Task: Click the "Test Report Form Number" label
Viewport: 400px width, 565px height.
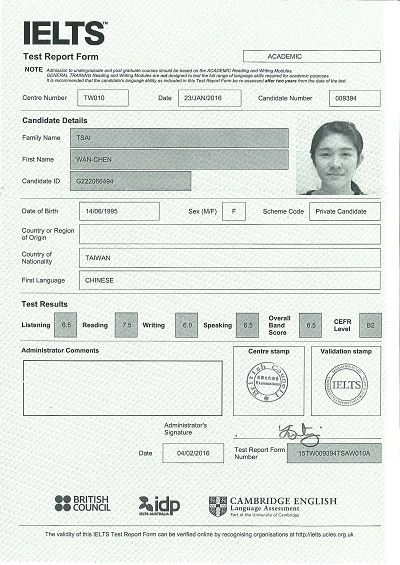Action: (x=260, y=453)
